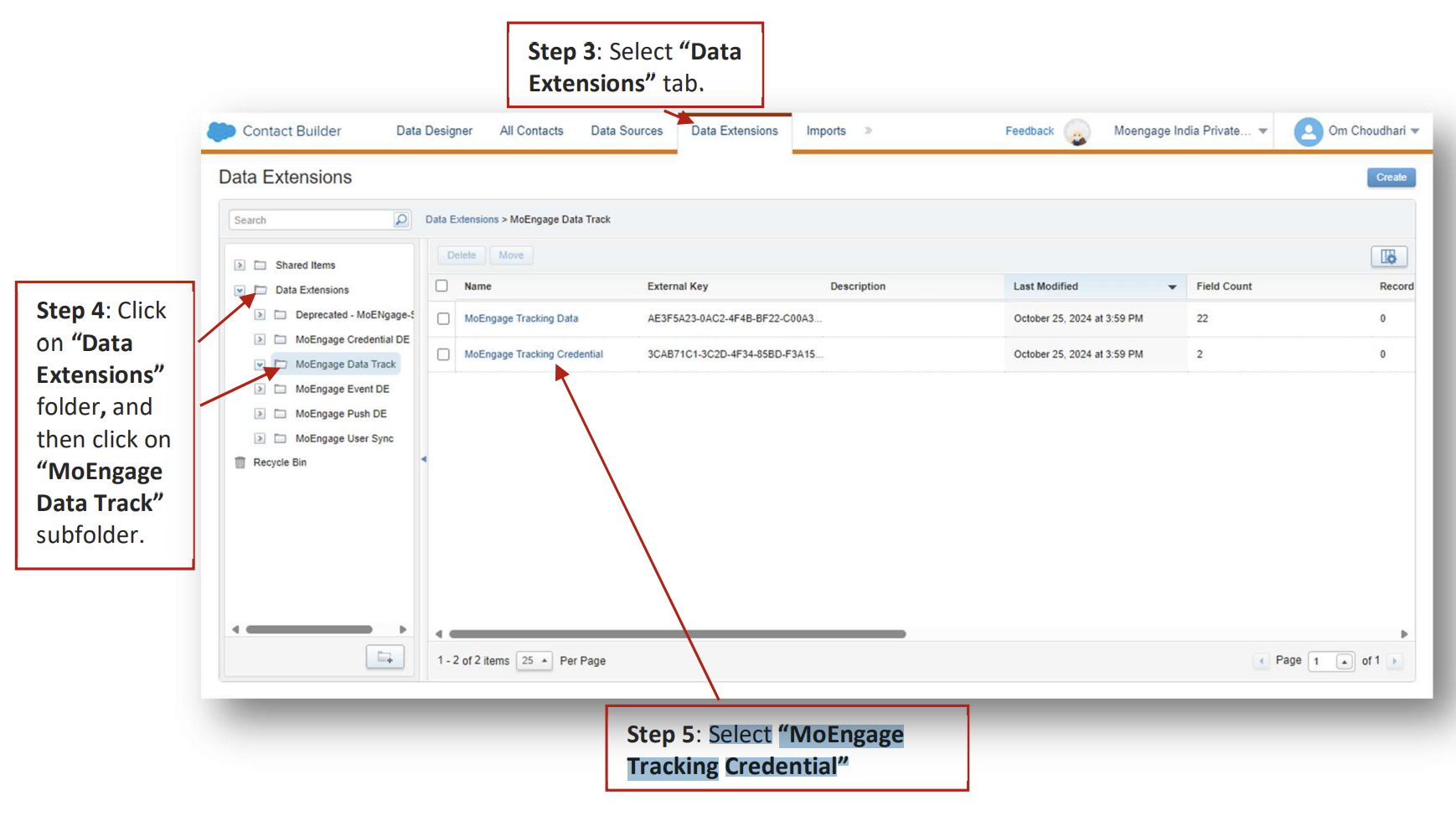Sort by the Last Modified column header

point(1095,287)
